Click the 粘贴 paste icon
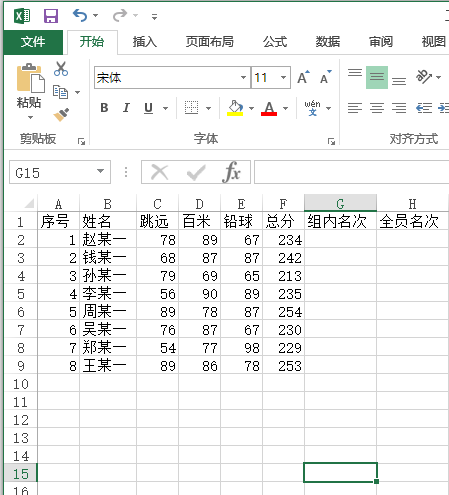 [30, 78]
